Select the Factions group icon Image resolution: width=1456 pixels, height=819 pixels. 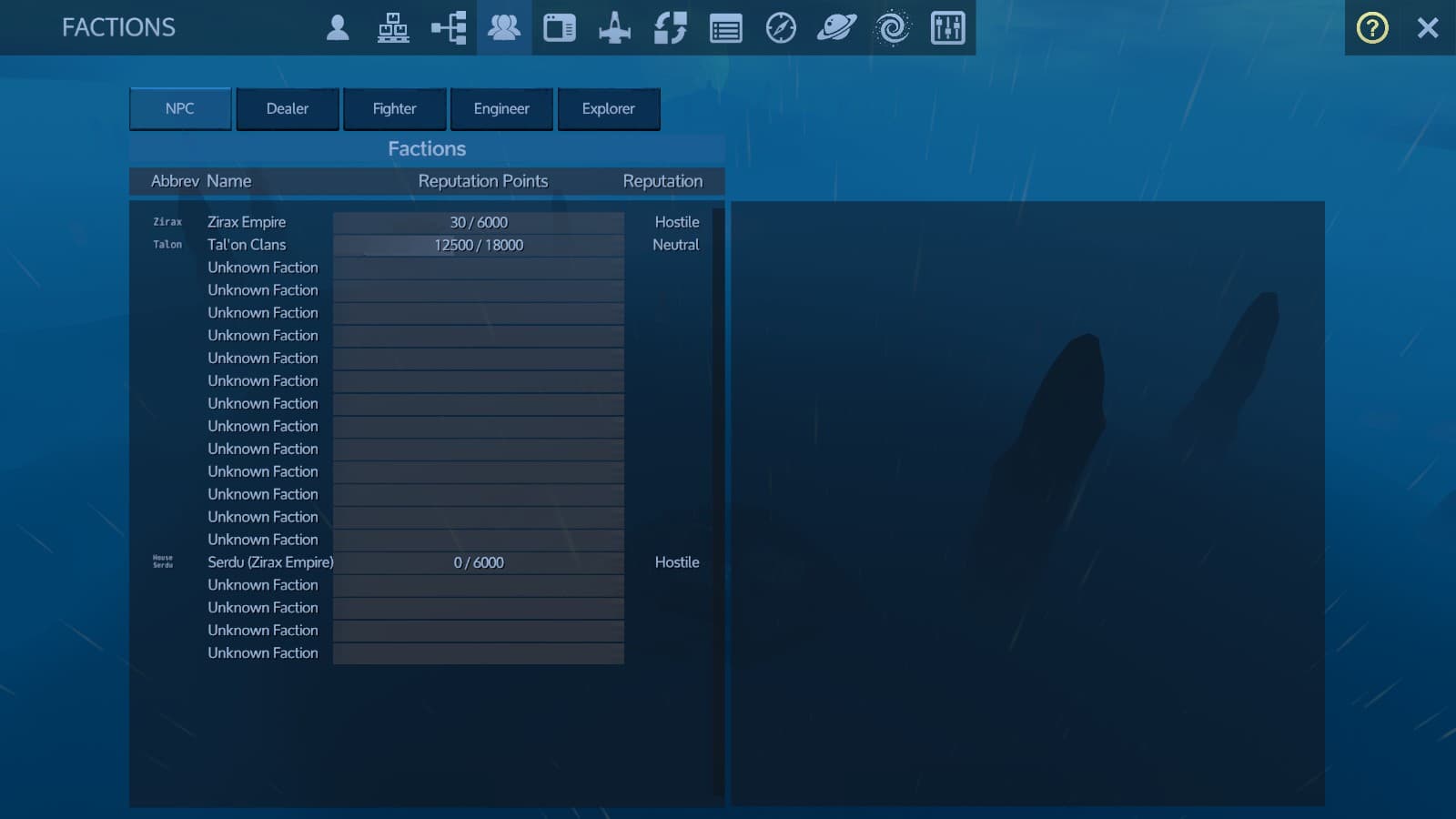tap(504, 27)
